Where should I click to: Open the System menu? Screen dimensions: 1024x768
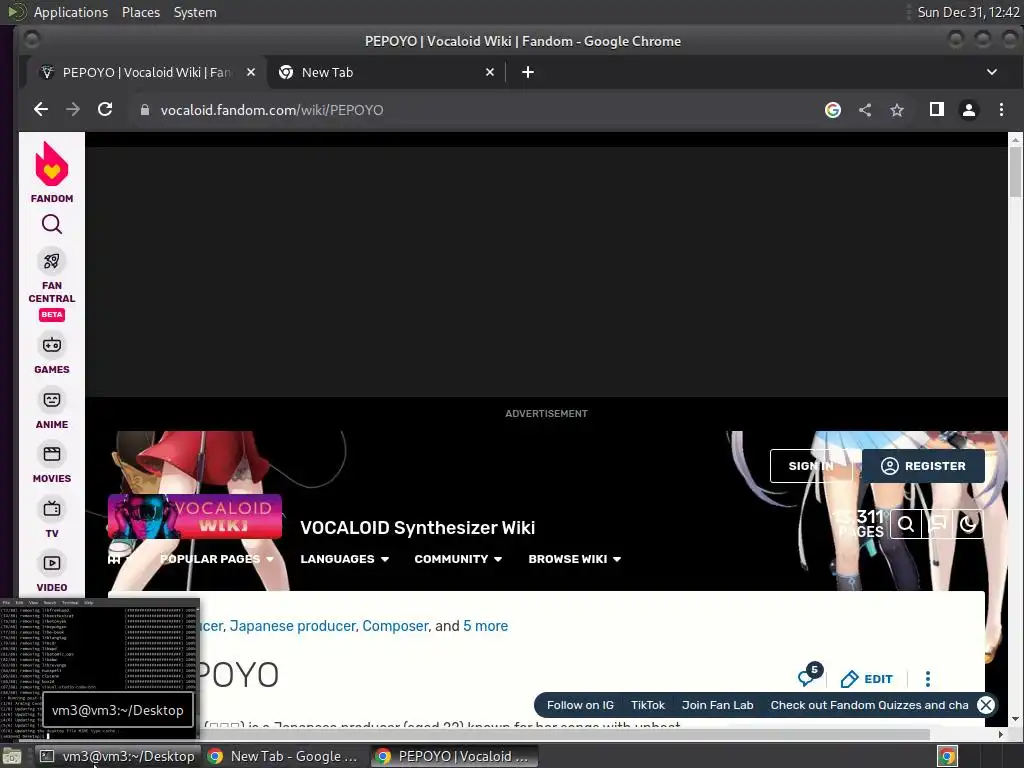(x=195, y=12)
